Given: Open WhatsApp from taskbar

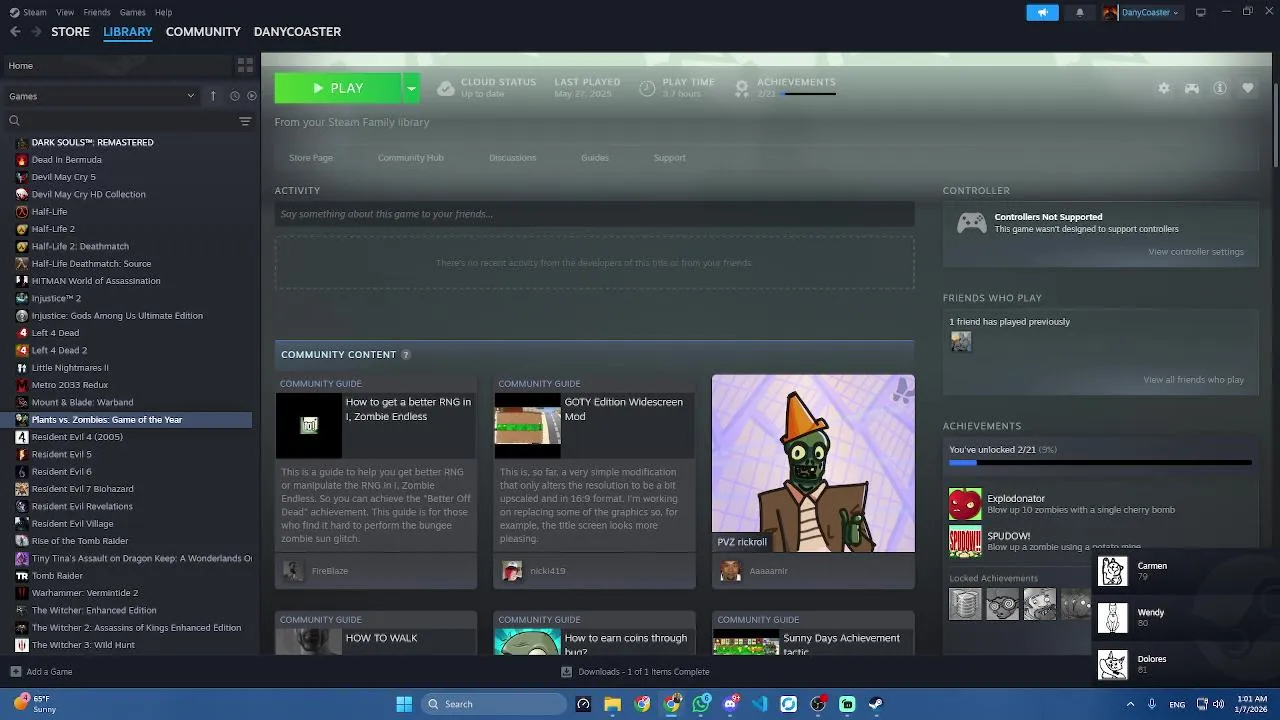Looking at the screenshot, I should 701,704.
